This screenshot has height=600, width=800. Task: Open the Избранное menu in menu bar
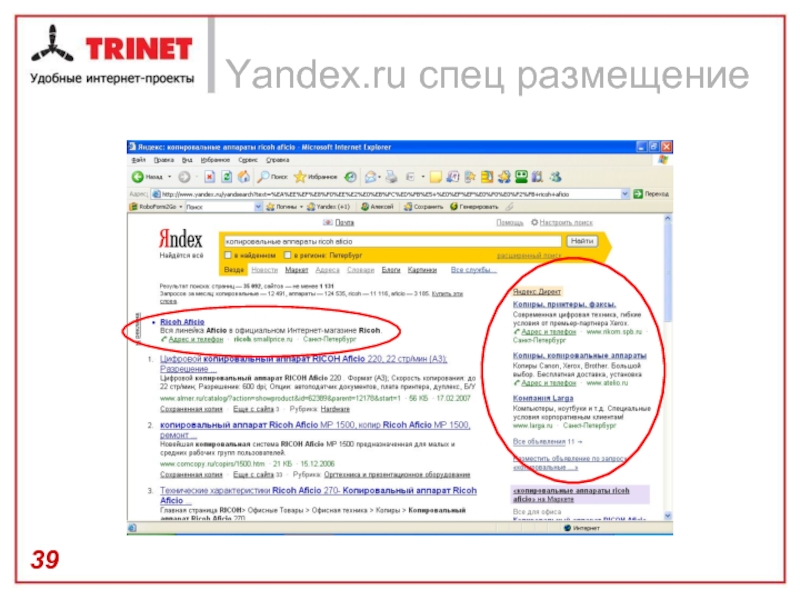215,160
